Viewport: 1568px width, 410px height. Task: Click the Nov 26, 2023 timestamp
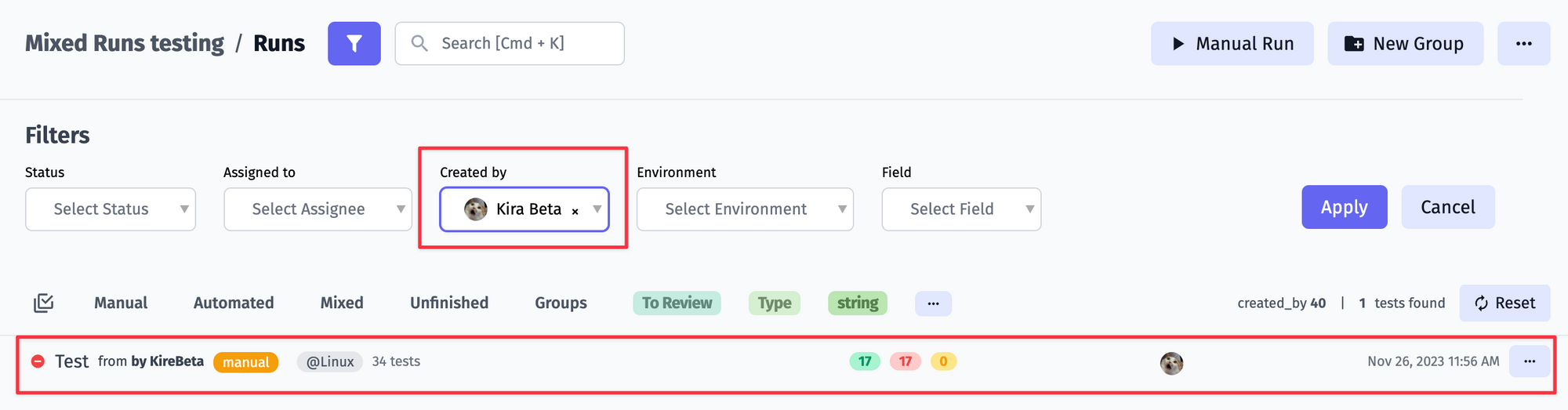1433,361
